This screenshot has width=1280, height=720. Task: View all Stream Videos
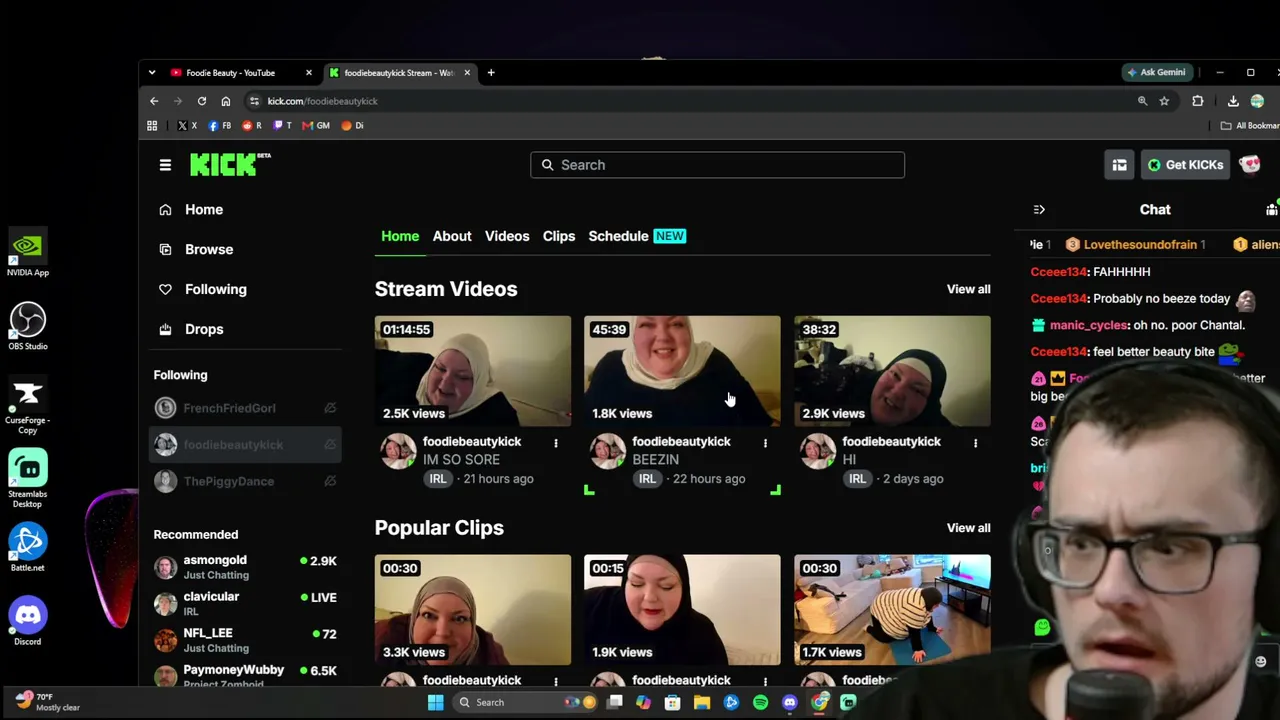pyautogui.click(x=969, y=289)
